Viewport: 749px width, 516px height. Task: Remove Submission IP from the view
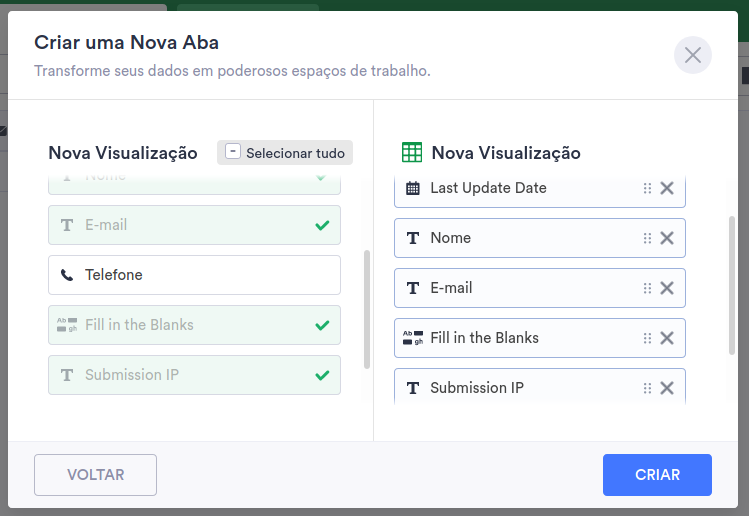pos(667,388)
